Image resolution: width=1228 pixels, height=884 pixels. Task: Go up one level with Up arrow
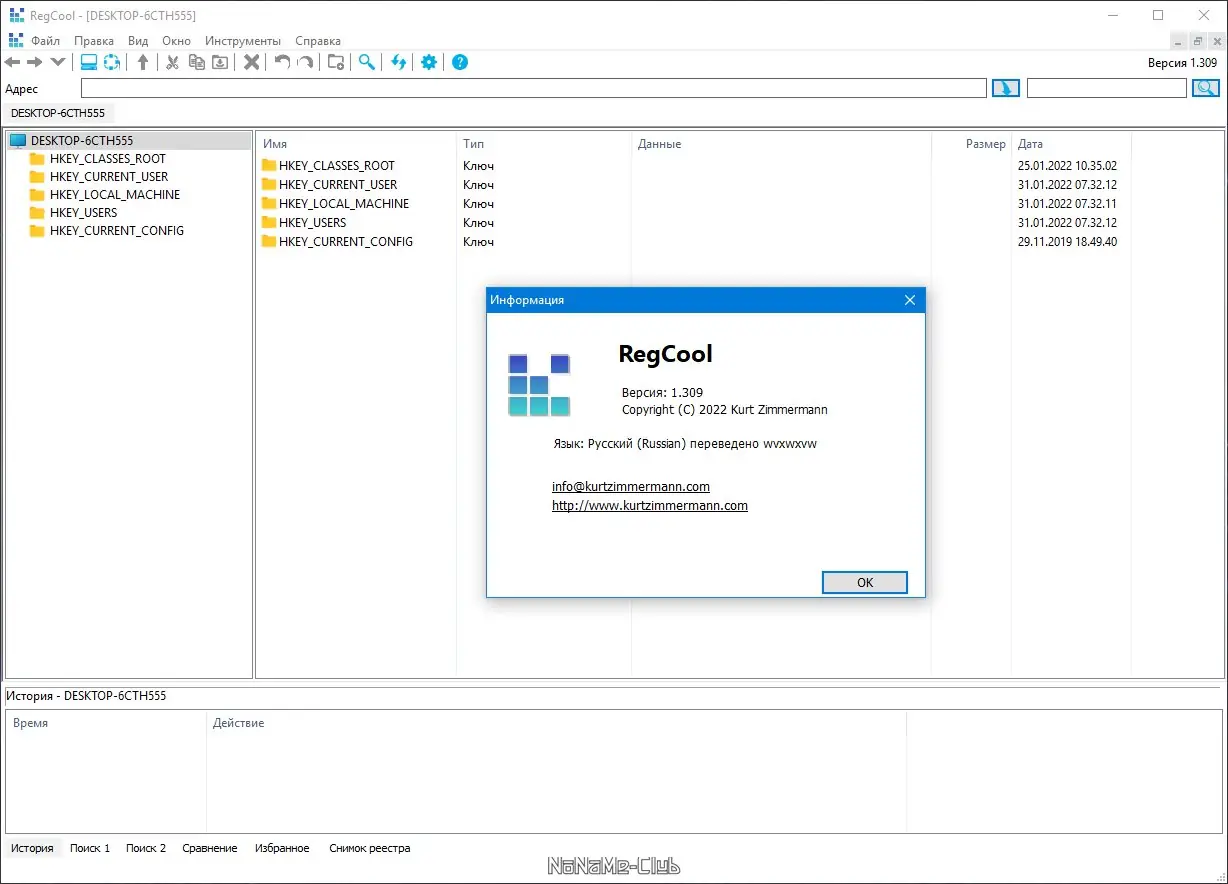point(143,62)
